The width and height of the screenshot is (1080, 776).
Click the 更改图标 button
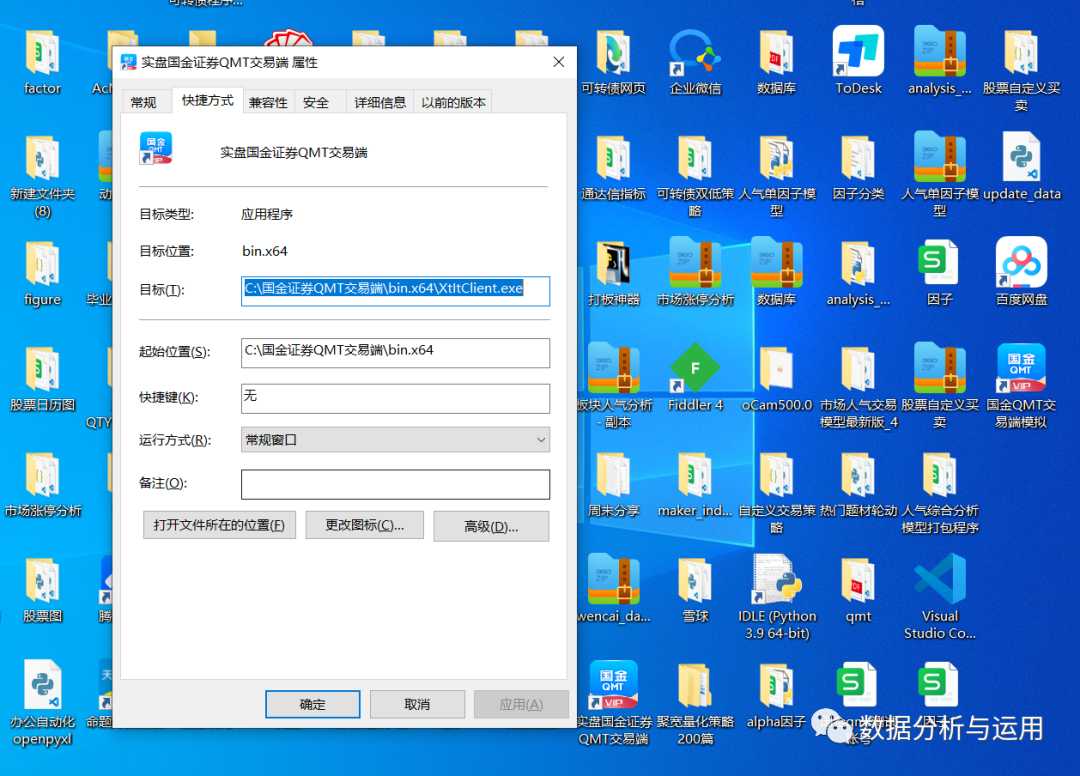pos(364,525)
